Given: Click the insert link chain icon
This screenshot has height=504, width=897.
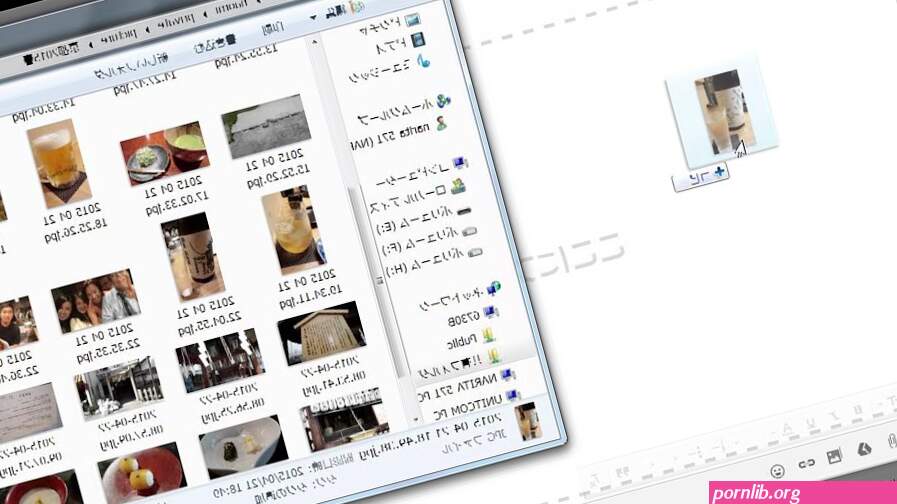Looking at the screenshot, I should 806,463.
